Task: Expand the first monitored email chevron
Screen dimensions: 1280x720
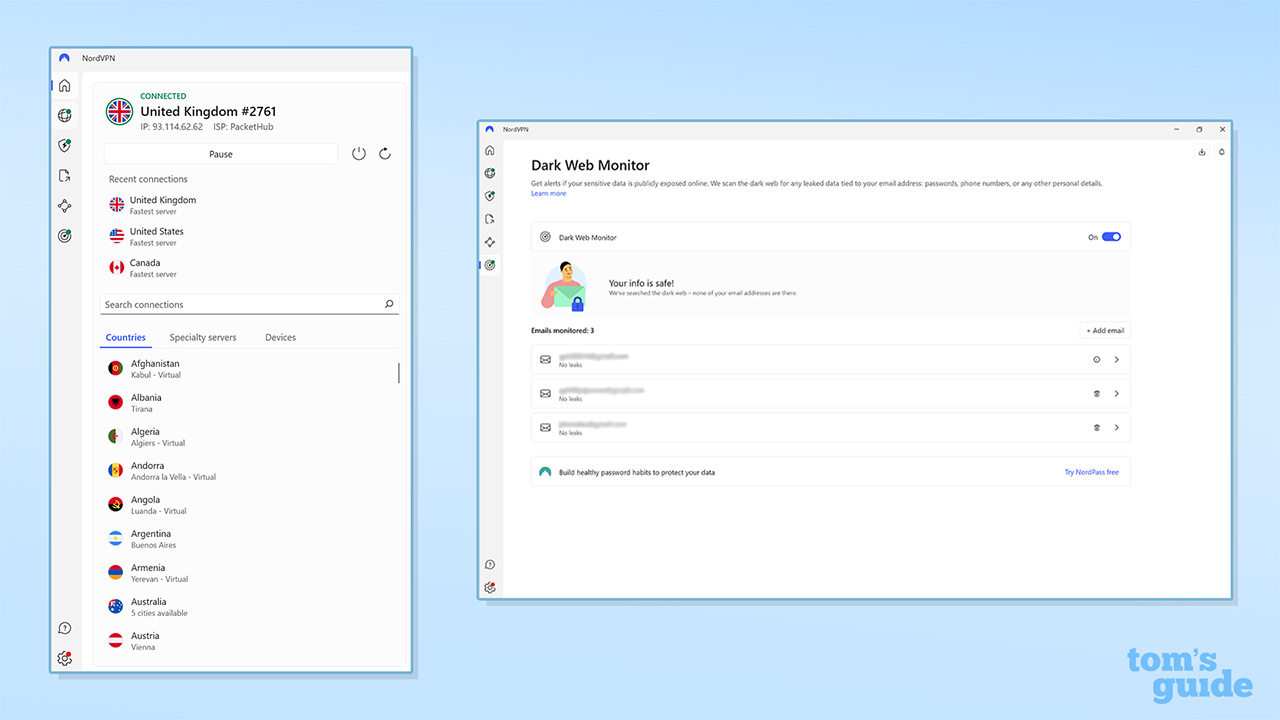Action: (1116, 360)
